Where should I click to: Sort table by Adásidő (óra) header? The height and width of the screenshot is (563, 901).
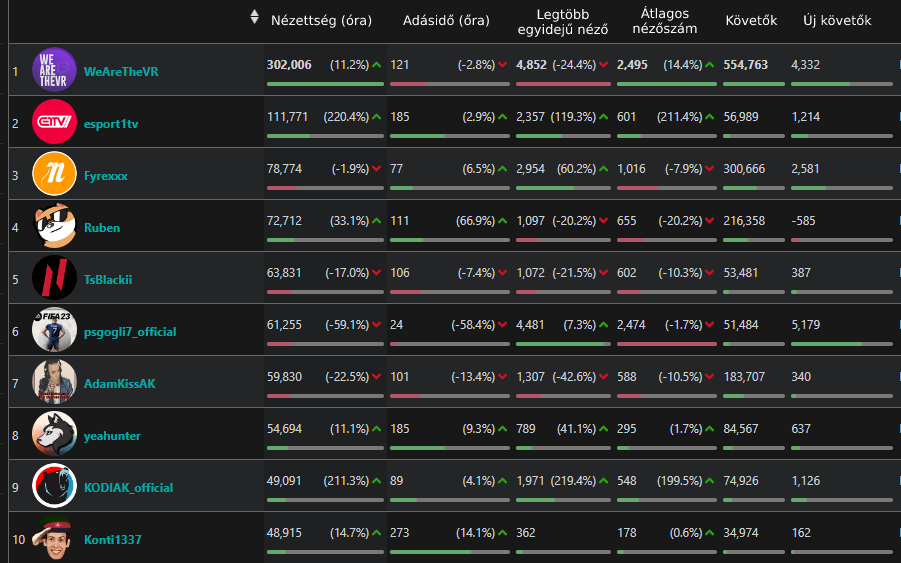click(x=446, y=20)
